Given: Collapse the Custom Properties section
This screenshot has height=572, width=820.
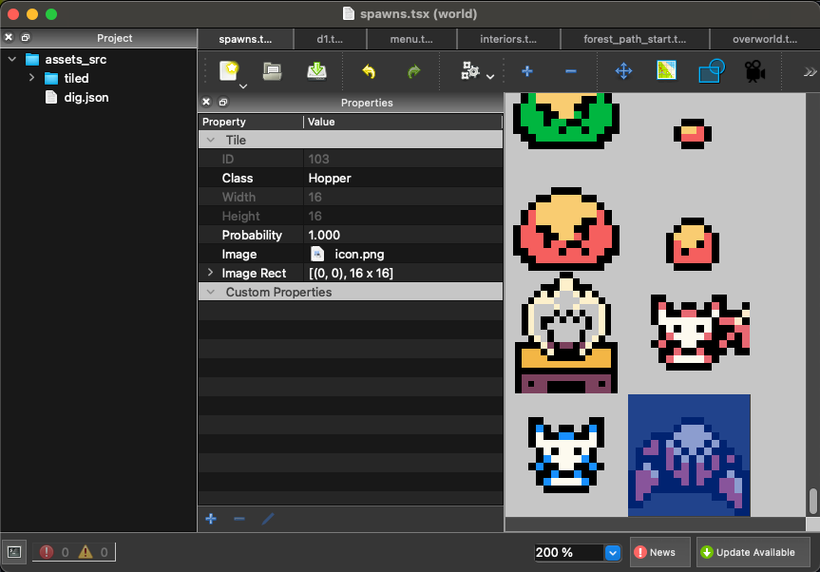Looking at the screenshot, I should click(x=210, y=292).
